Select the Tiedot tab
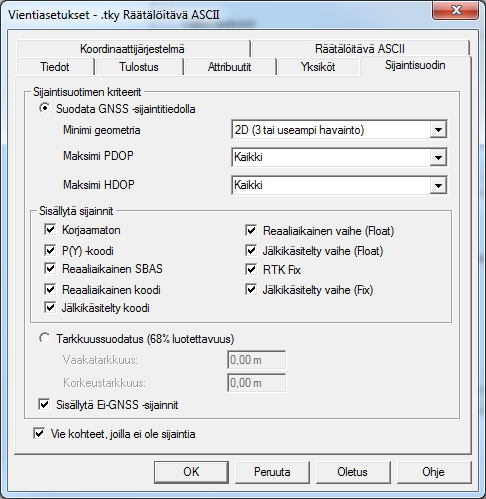Viewport: 486px width, 499px height. [x=55, y=67]
